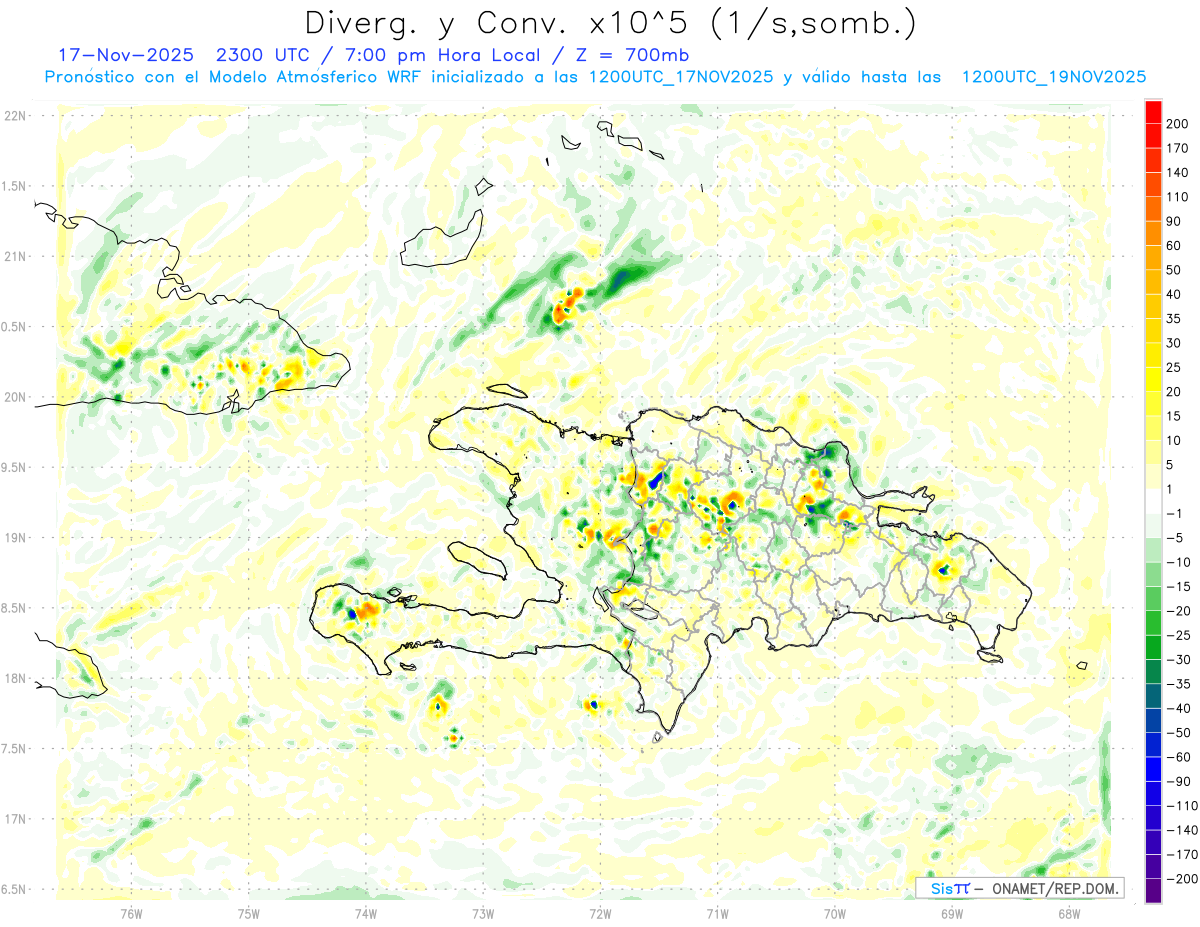Viewport: 1200px width, 927px height.
Task: Click the colorbar value "110"
Action: click(x=1178, y=197)
